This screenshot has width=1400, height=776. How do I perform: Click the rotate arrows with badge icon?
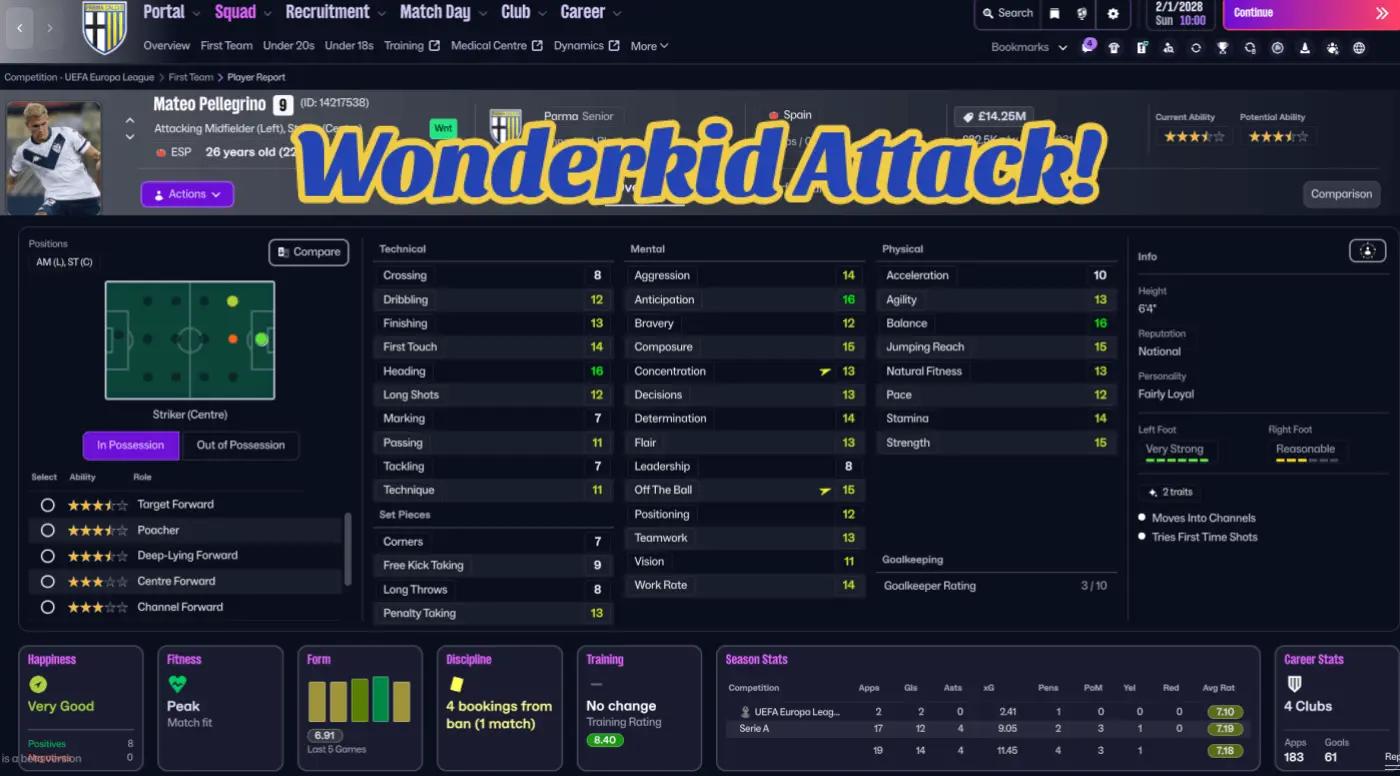click(x=1250, y=48)
